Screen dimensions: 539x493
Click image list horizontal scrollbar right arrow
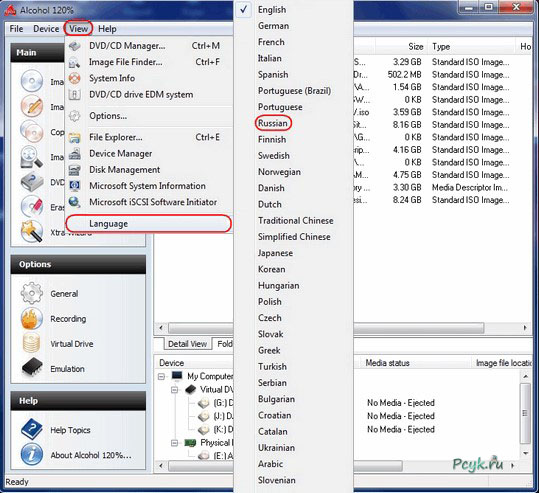(x=525, y=328)
